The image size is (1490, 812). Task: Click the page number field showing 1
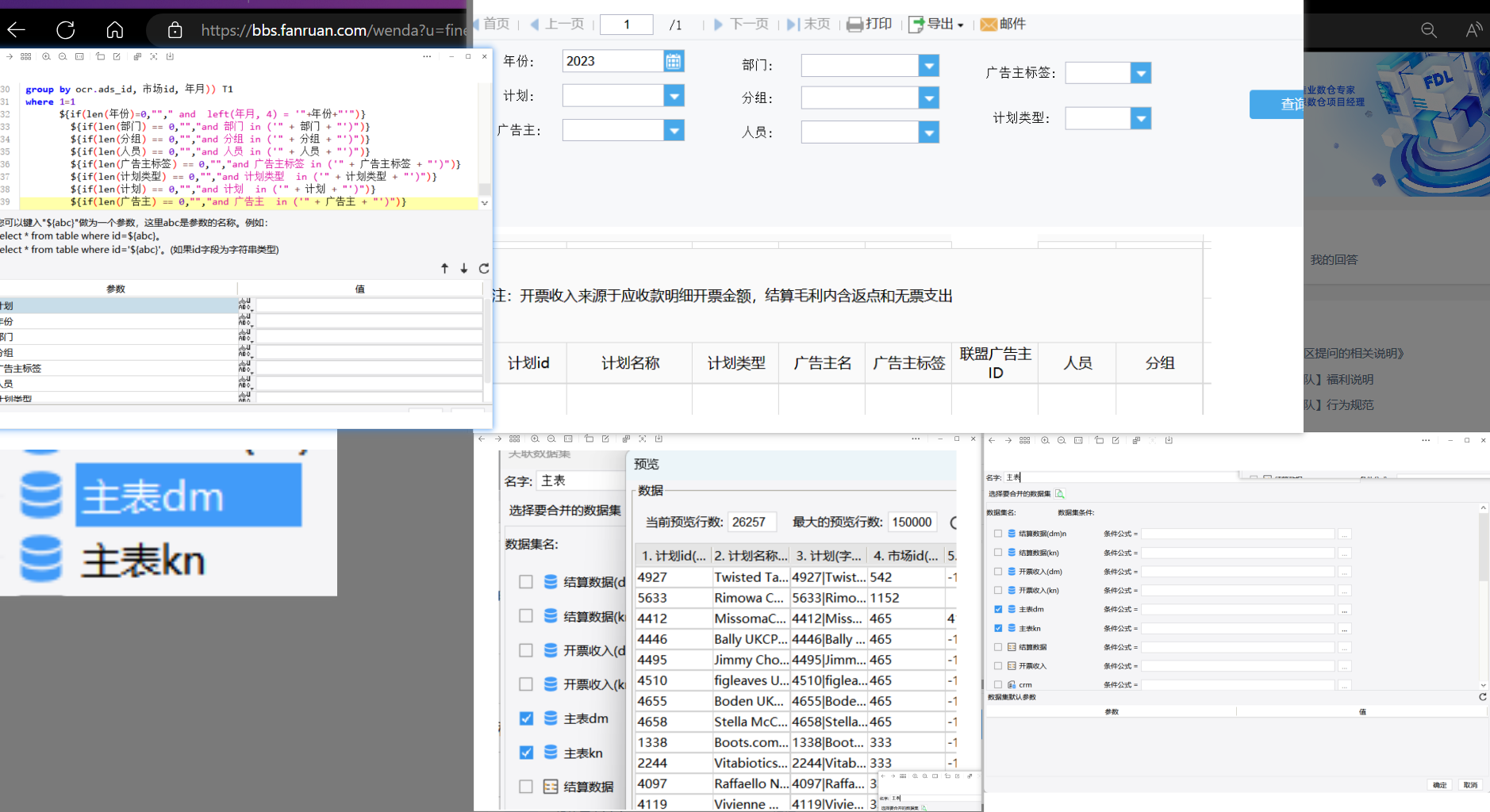point(626,24)
